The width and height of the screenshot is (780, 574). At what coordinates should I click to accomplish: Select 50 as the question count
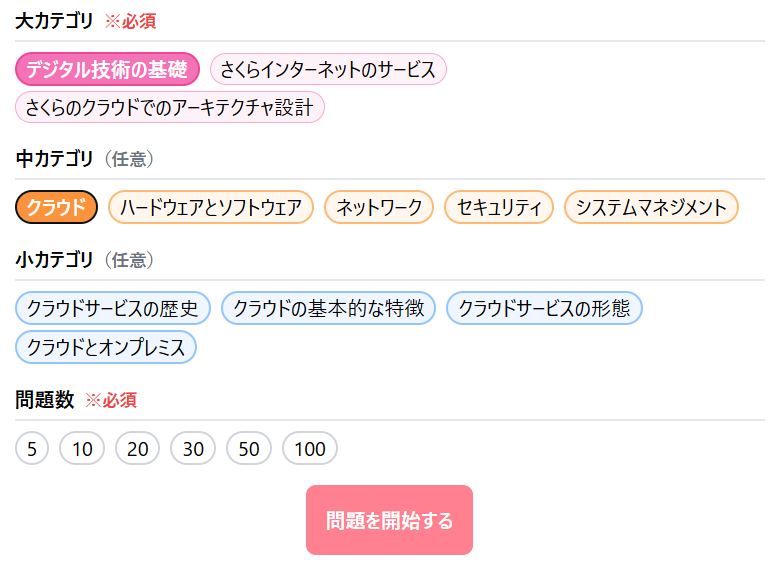[249, 448]
